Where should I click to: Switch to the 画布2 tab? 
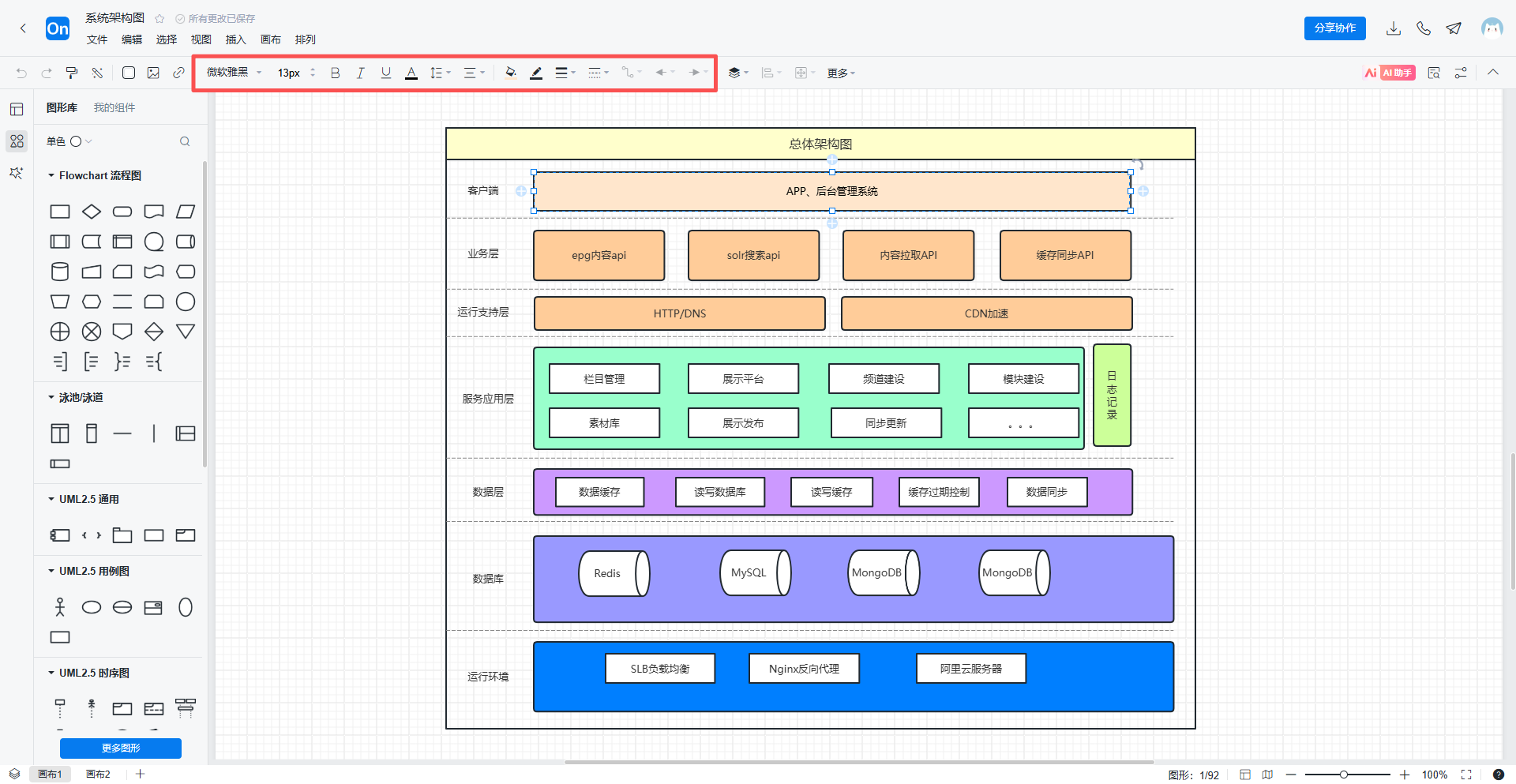point(98,775)
